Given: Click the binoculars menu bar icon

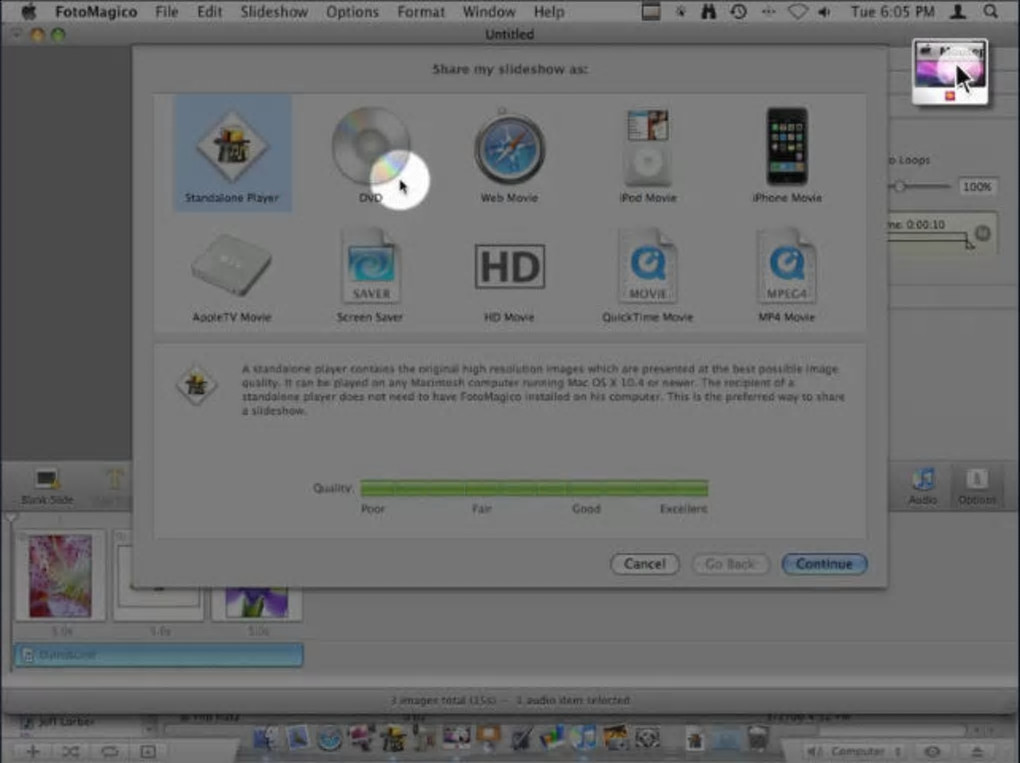Looking at the screenshot, I should (708, 12).
